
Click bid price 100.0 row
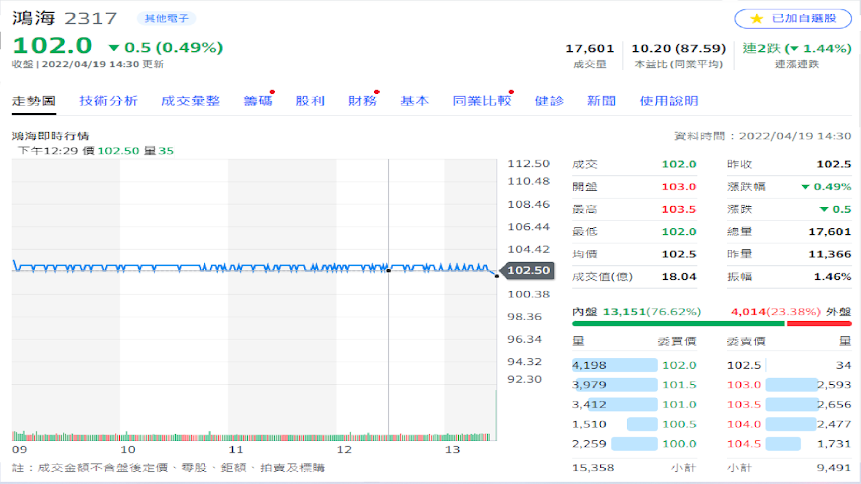(634, 444)
